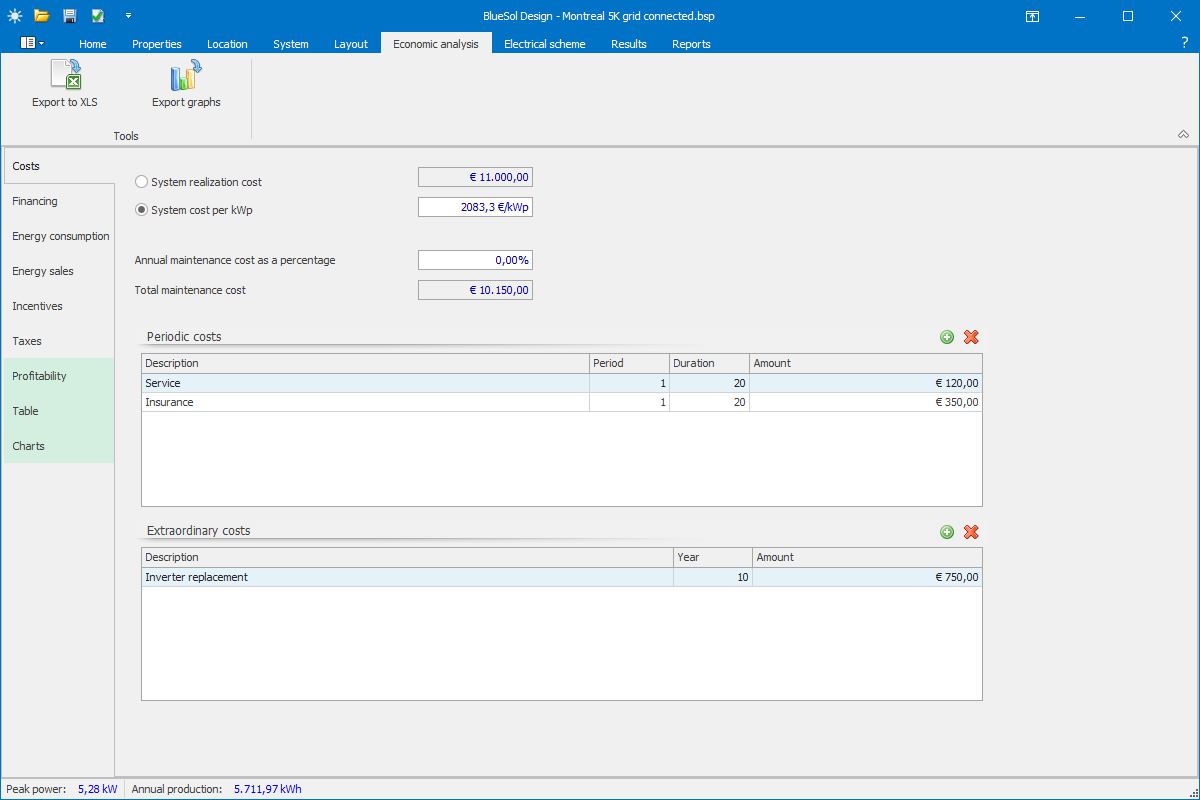
Task: Click the € 120,00 amount cell
Action: point(866,383)
